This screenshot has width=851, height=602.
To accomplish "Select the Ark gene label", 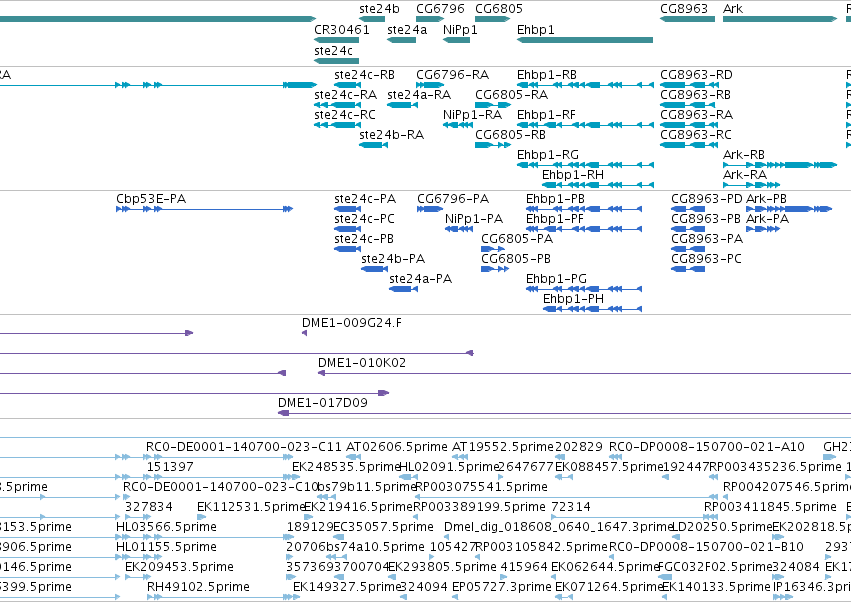I will tap(733, 9).
